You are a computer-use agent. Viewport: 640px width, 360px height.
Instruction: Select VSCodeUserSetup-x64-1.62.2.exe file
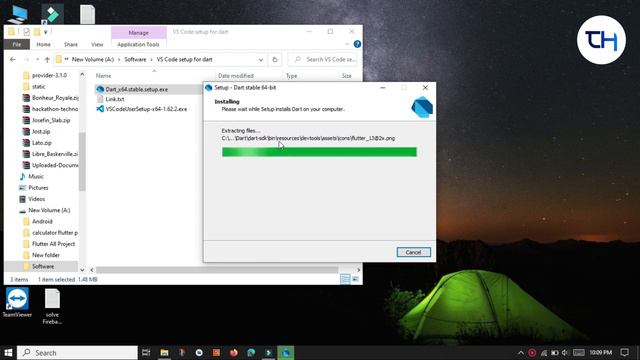(x=146, y=109)
